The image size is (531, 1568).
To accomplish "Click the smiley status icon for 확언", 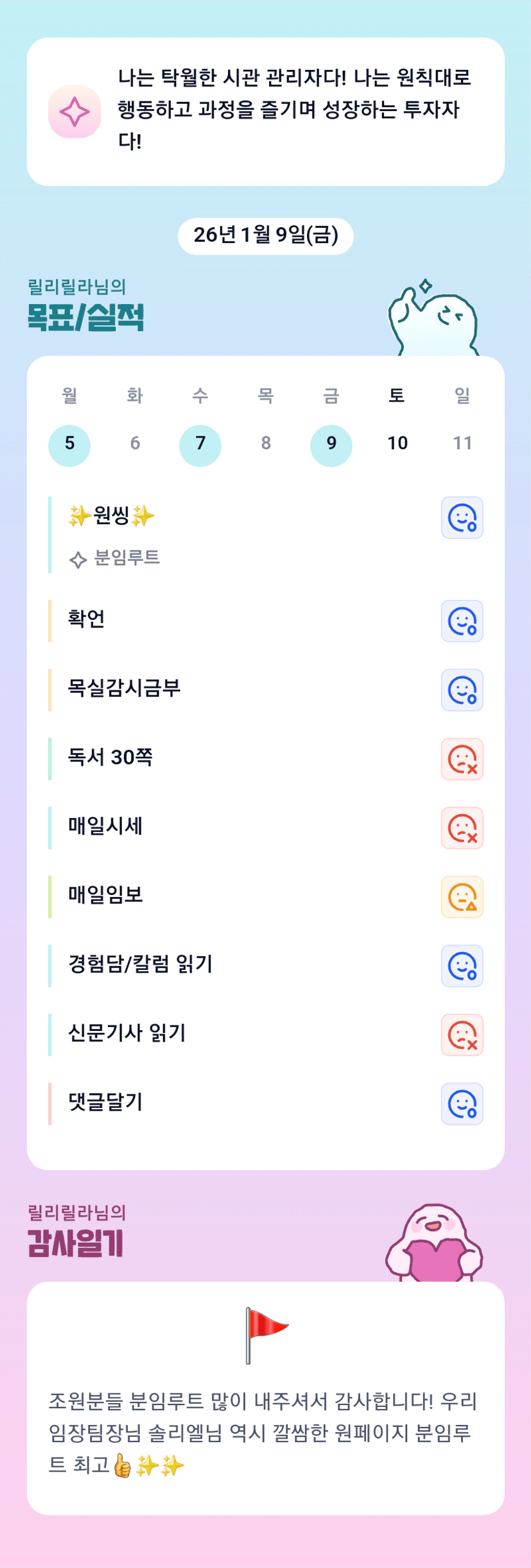I will click(x=462, y=621).
